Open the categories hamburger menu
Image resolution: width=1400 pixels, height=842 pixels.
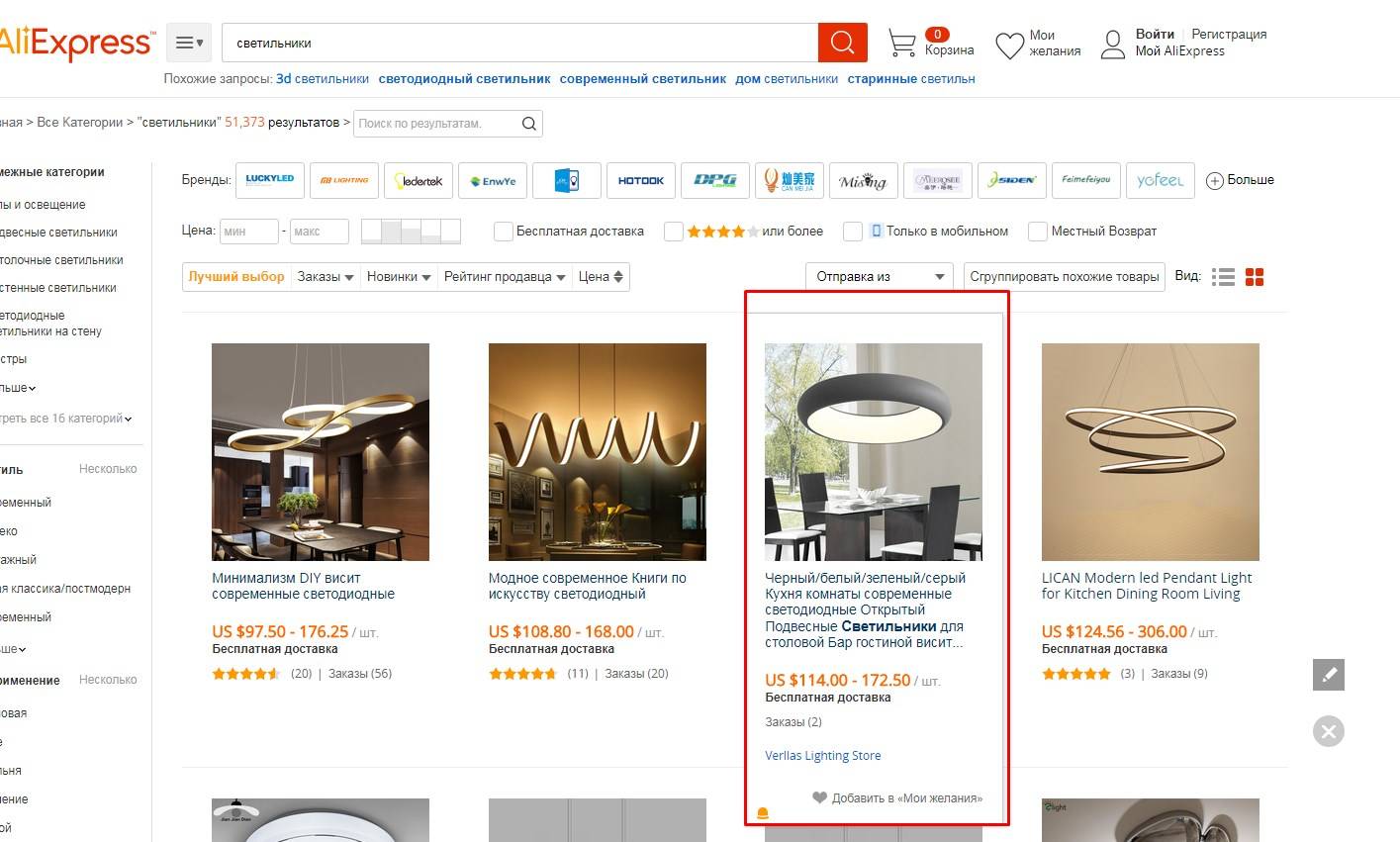tap(189, 43)
